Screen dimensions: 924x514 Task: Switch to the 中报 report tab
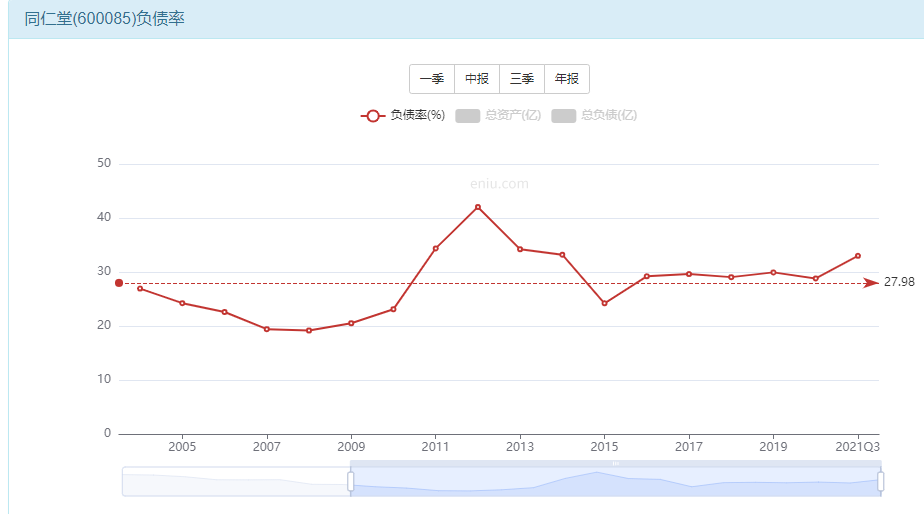pyautogui.click(x=477, y=79)
